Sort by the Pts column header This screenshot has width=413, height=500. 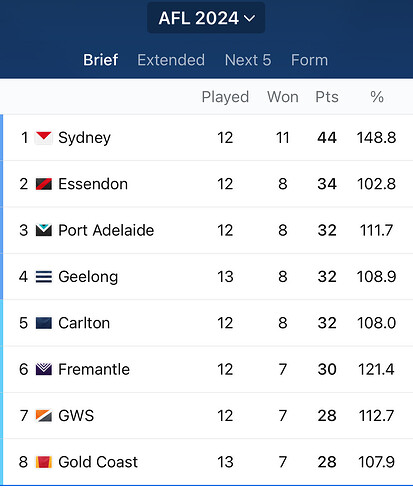(x=327, y=97)
